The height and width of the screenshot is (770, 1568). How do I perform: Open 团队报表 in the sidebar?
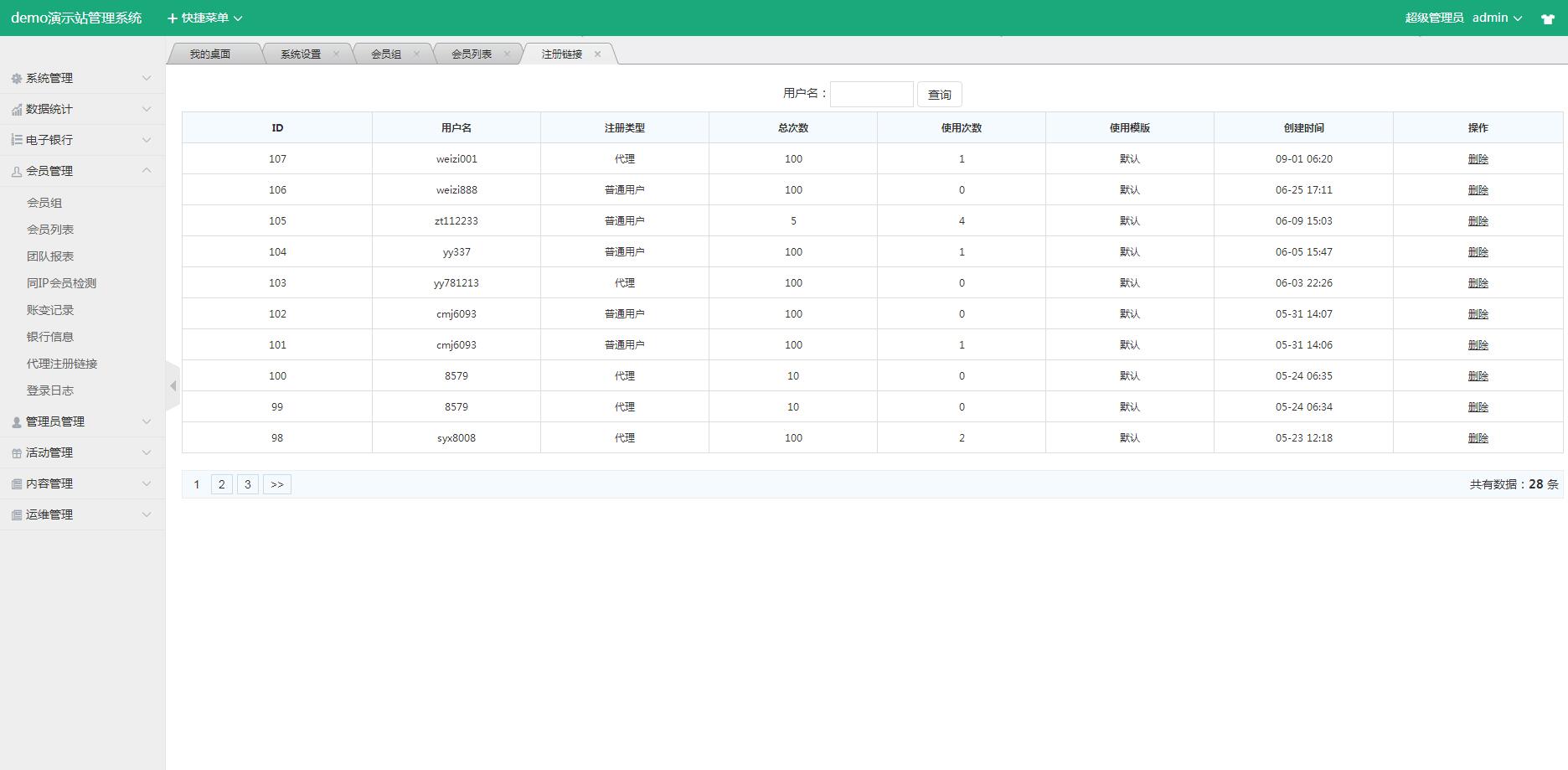(x=50, y=256)
